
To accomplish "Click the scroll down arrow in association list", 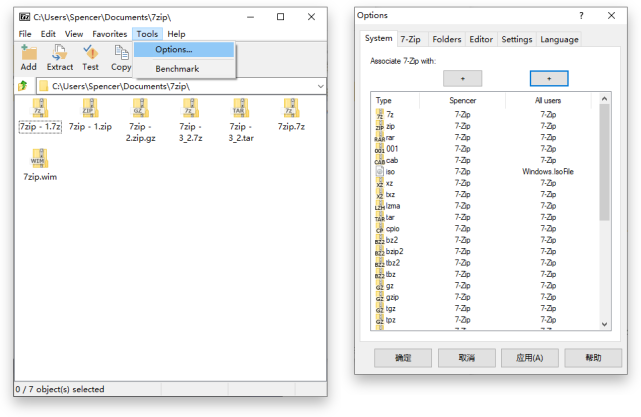I will [605, 324].
